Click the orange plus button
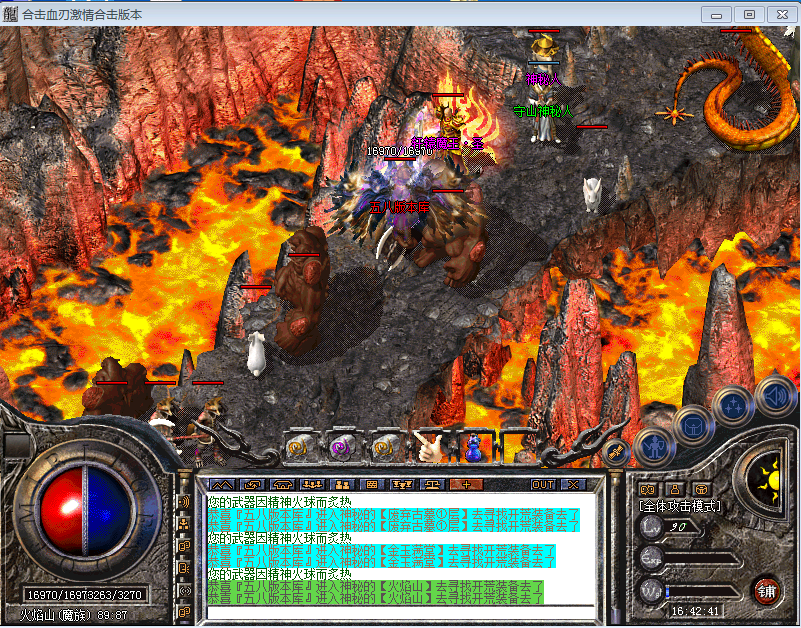 (466, 484)
